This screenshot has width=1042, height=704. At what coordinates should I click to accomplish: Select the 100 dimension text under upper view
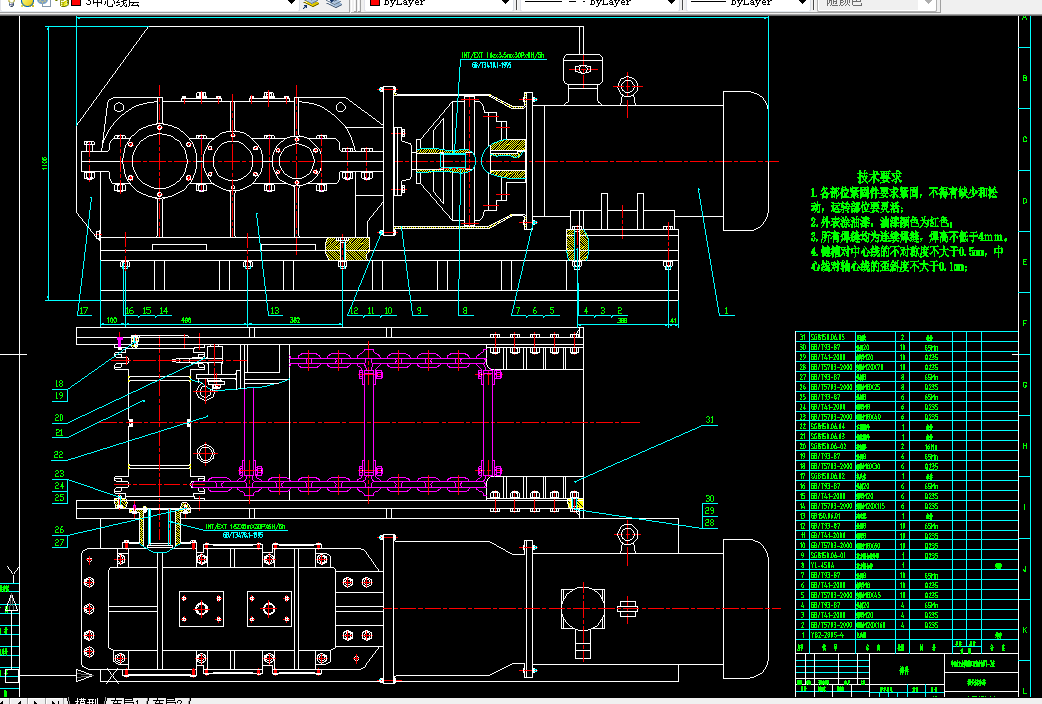coord(112,320)
